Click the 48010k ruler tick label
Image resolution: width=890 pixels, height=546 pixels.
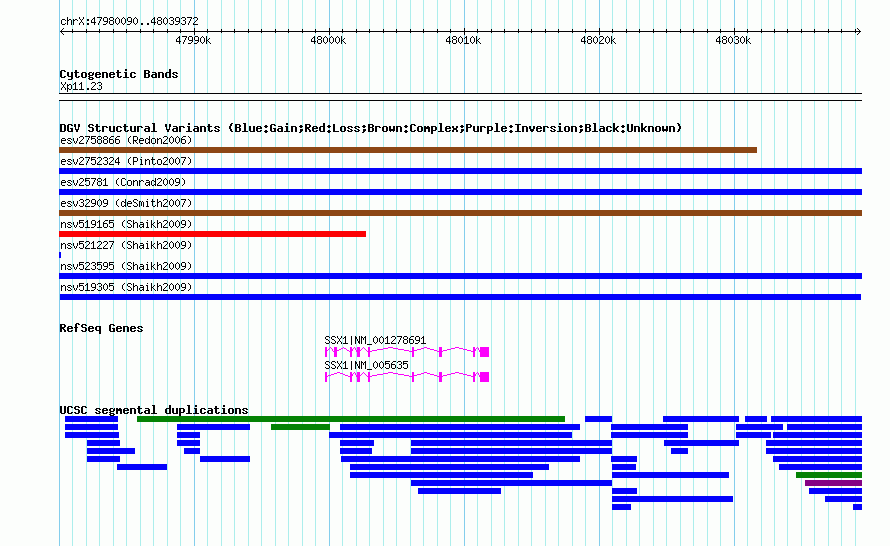(463, 40)
